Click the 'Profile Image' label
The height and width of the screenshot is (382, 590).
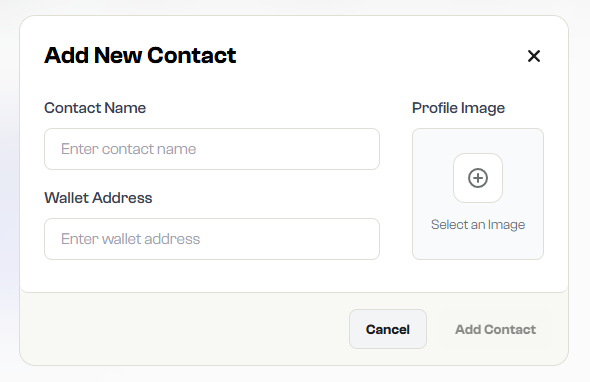[x=458, y=108]
